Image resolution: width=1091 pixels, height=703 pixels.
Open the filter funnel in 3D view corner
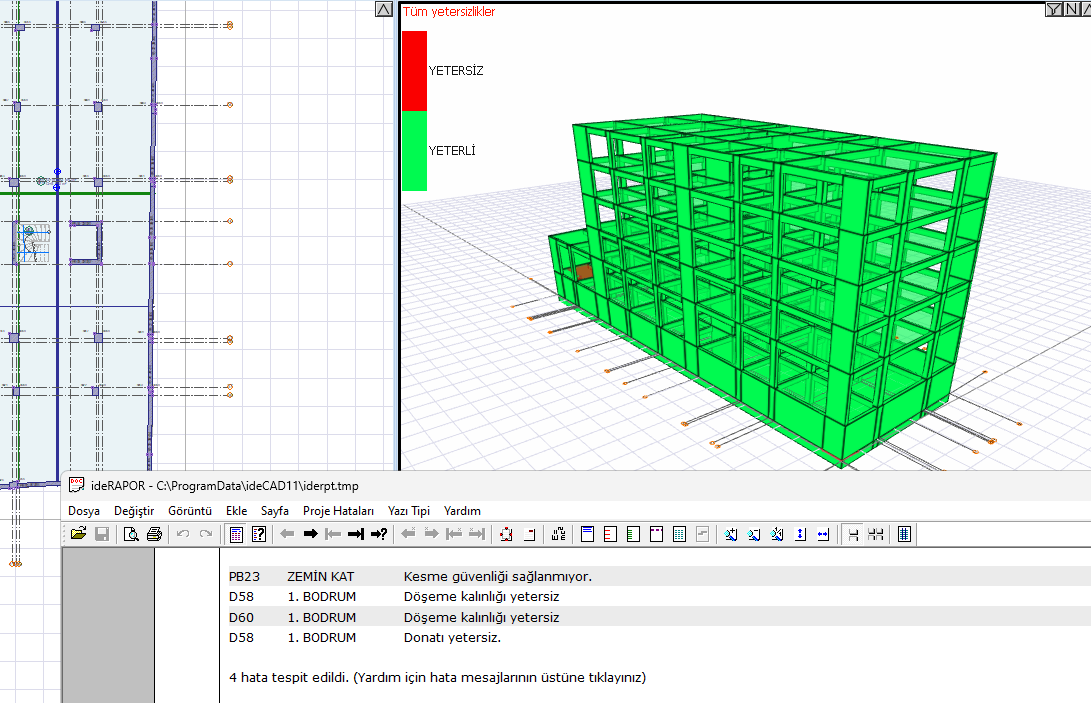(x=1053, y=9)
